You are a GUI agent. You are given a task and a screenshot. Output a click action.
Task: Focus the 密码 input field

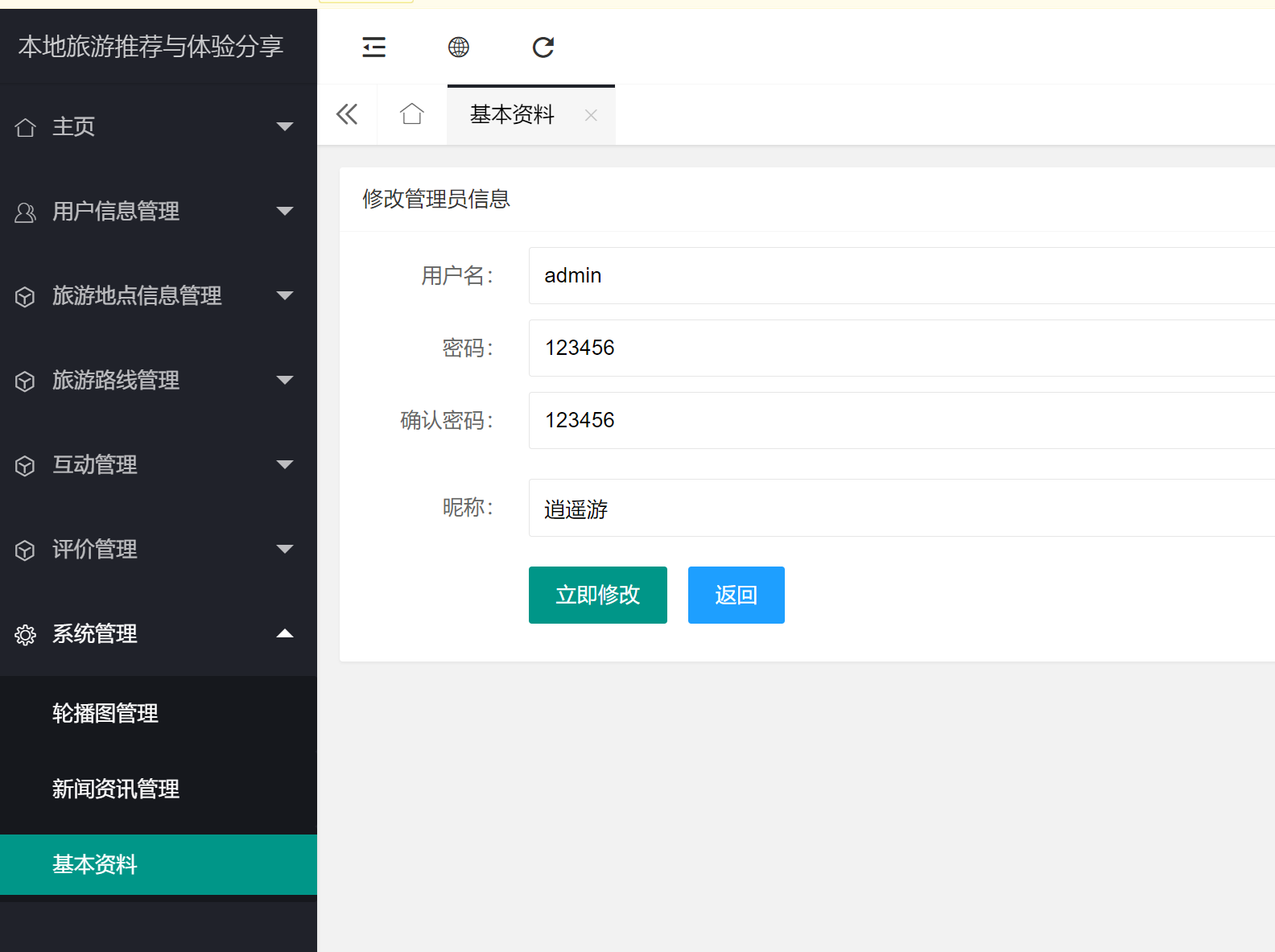click(x=902, y=348)
